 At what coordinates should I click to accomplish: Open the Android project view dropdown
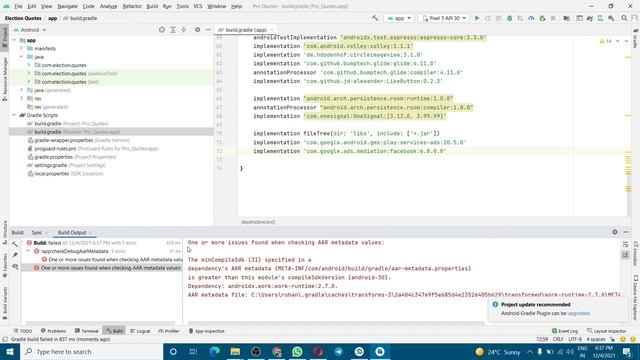coord(30,30)
